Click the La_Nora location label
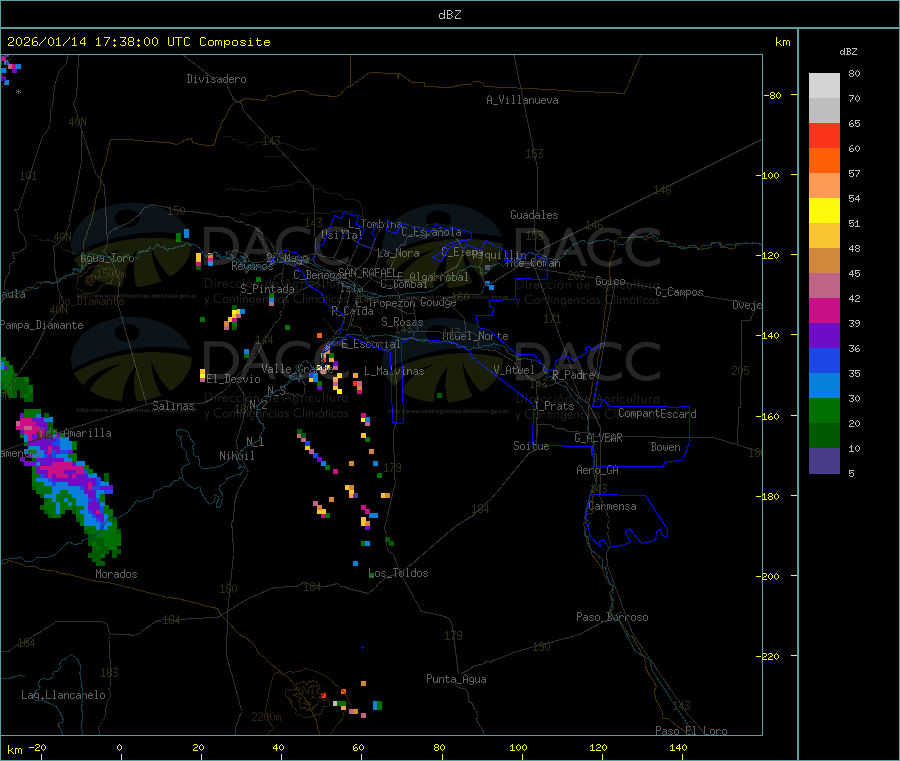 click(398, 253)
